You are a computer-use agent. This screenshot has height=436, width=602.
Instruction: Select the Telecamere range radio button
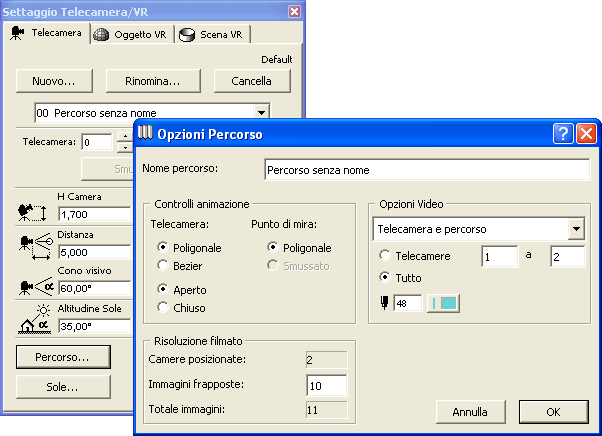tap(385, 256)
